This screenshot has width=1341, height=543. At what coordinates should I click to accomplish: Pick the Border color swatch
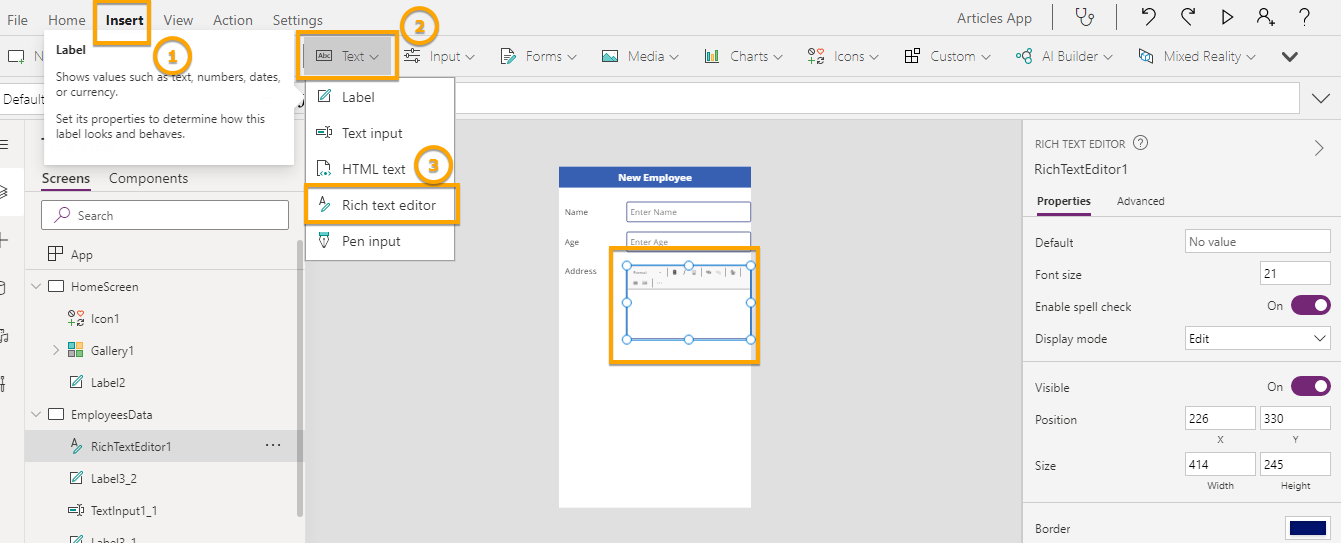tap(1307, 528)
